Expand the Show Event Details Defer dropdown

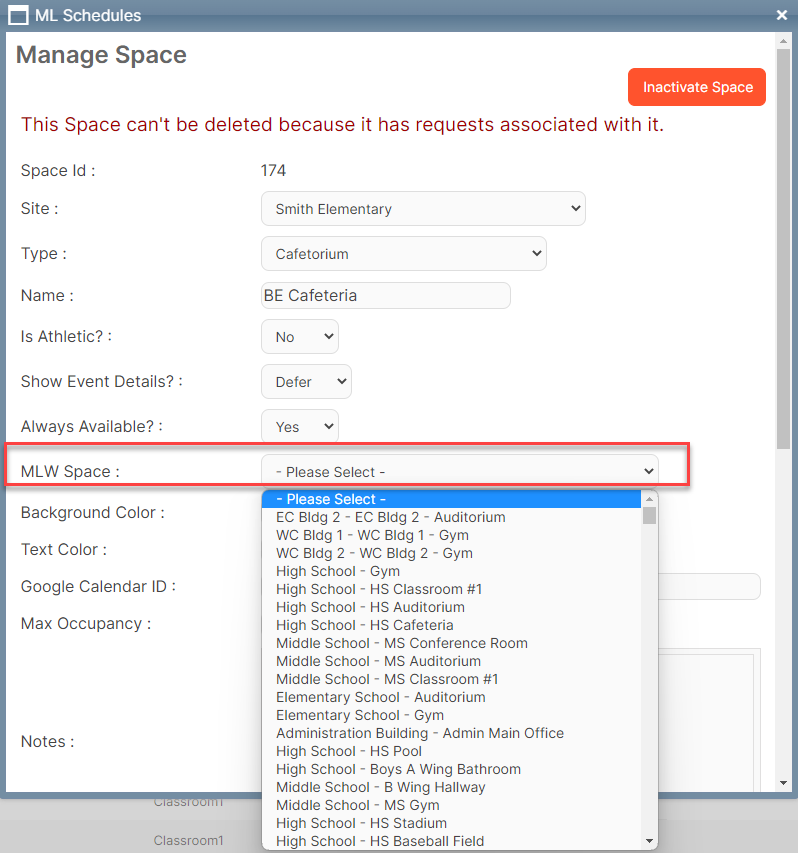pyautogui.click(x=306, y=382)
